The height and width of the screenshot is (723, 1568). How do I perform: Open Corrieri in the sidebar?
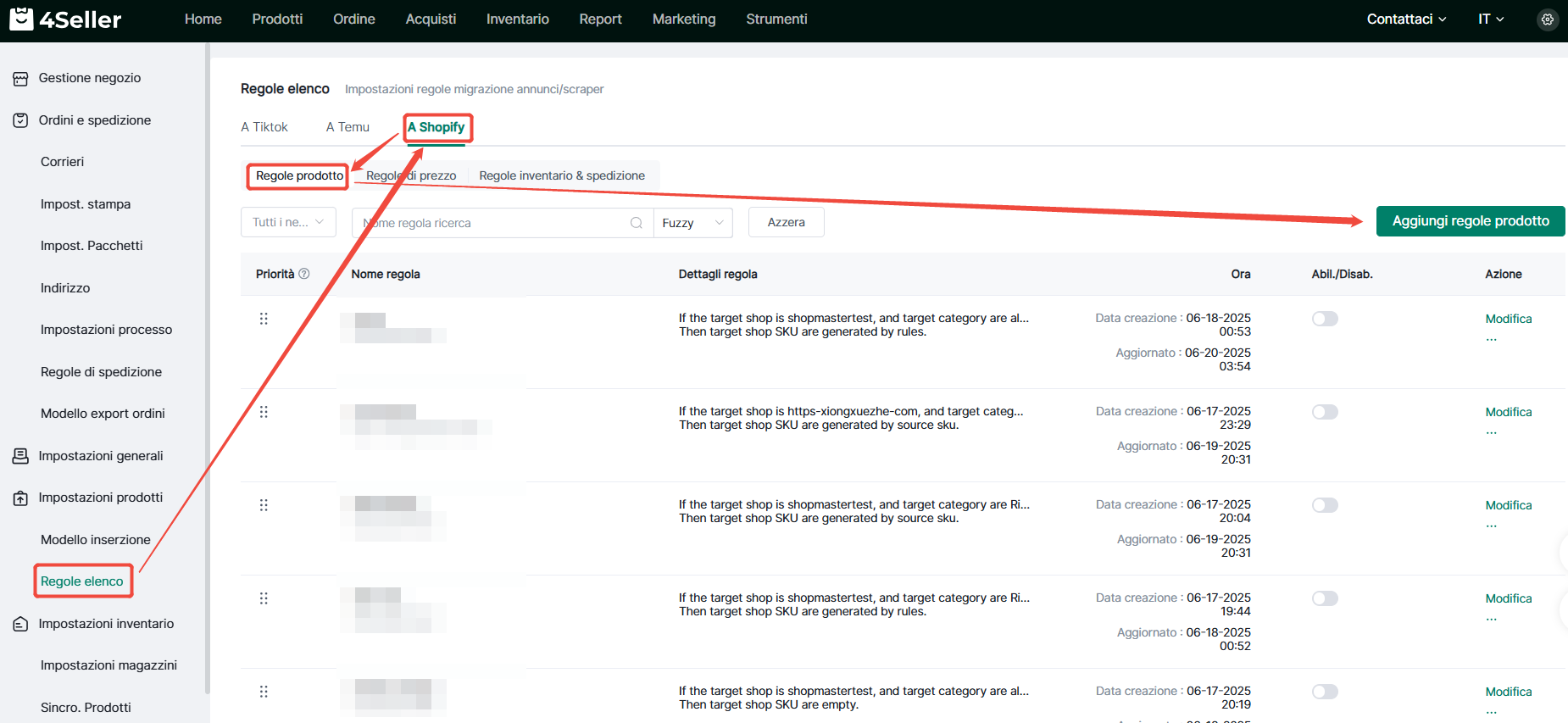(x=63, y=162)
